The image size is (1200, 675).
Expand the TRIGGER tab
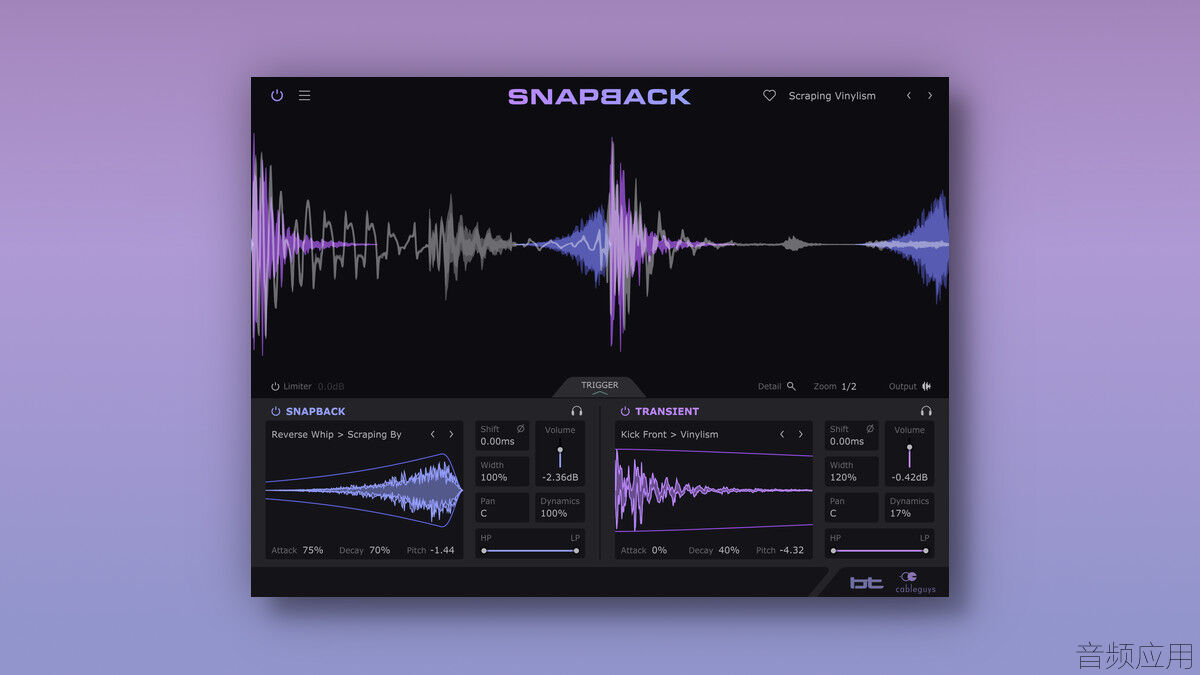pos(600,387)
